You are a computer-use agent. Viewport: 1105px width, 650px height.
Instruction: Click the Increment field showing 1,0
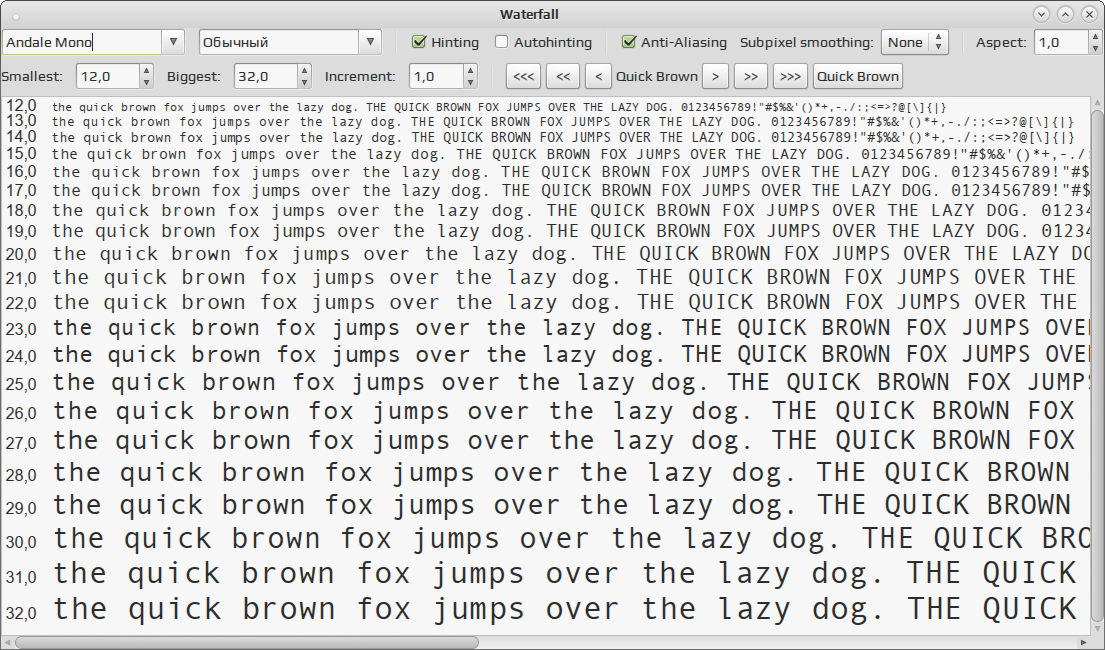click(436, 76)
